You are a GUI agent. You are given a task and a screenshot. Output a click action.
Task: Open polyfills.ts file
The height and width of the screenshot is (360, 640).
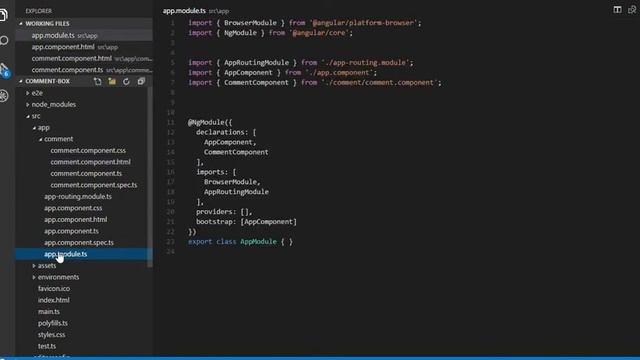point(53,323)
